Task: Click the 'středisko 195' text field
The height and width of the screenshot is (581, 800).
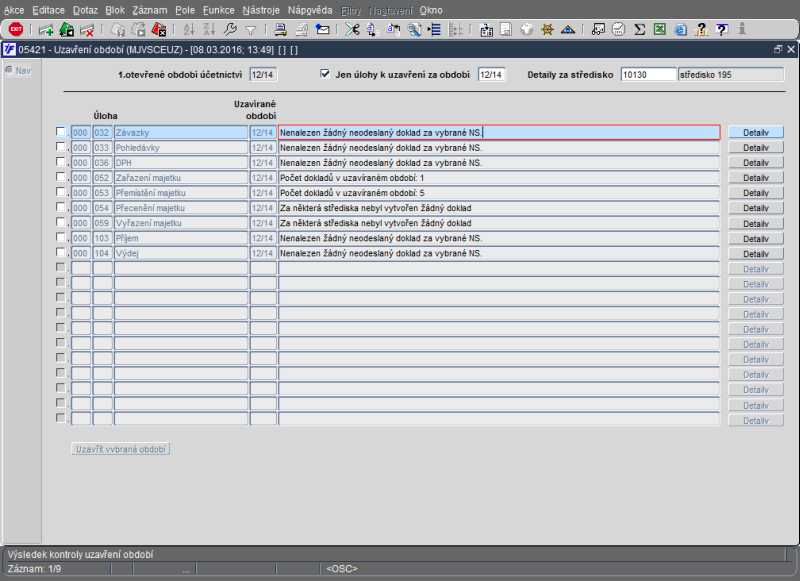Action: (731, 74)
